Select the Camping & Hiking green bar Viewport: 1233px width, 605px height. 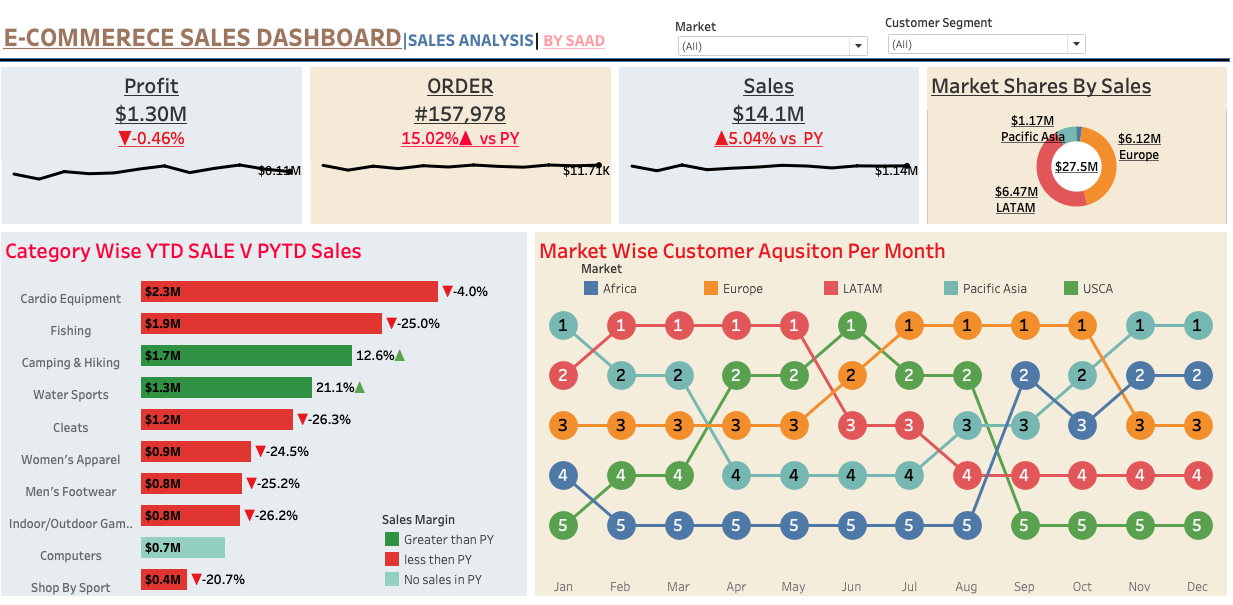click(x=246, y=355)
